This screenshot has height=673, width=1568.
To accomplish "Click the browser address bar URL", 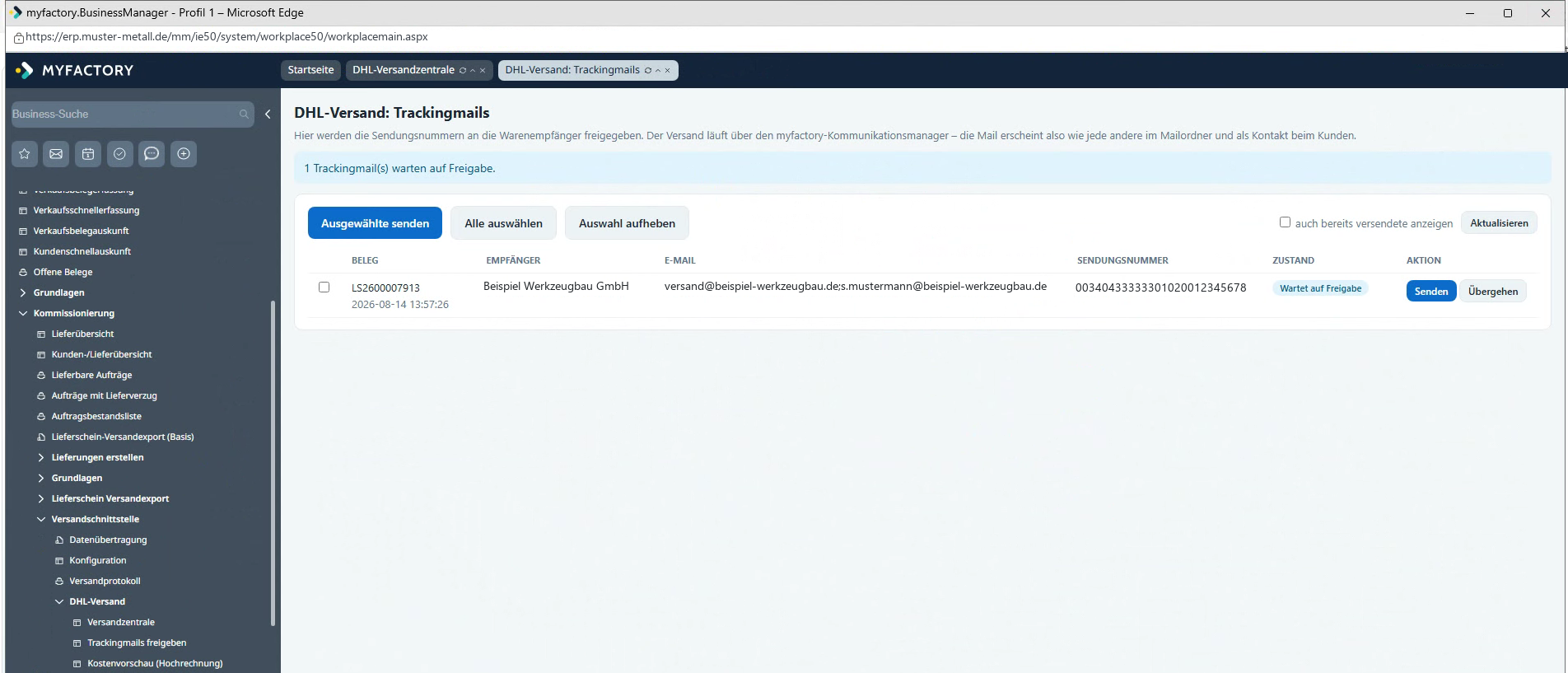I will point(226,37).
